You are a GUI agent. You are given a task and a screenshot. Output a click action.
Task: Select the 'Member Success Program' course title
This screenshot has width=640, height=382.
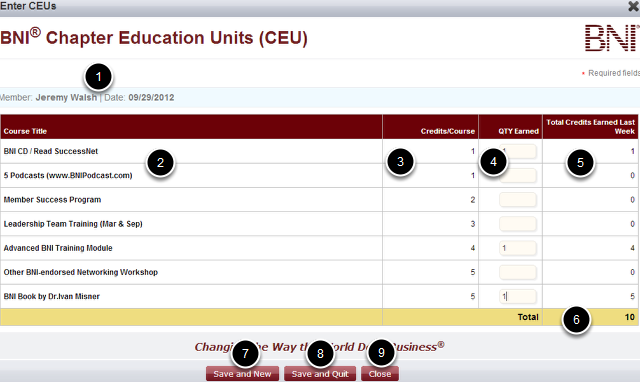tap(52, 200)
